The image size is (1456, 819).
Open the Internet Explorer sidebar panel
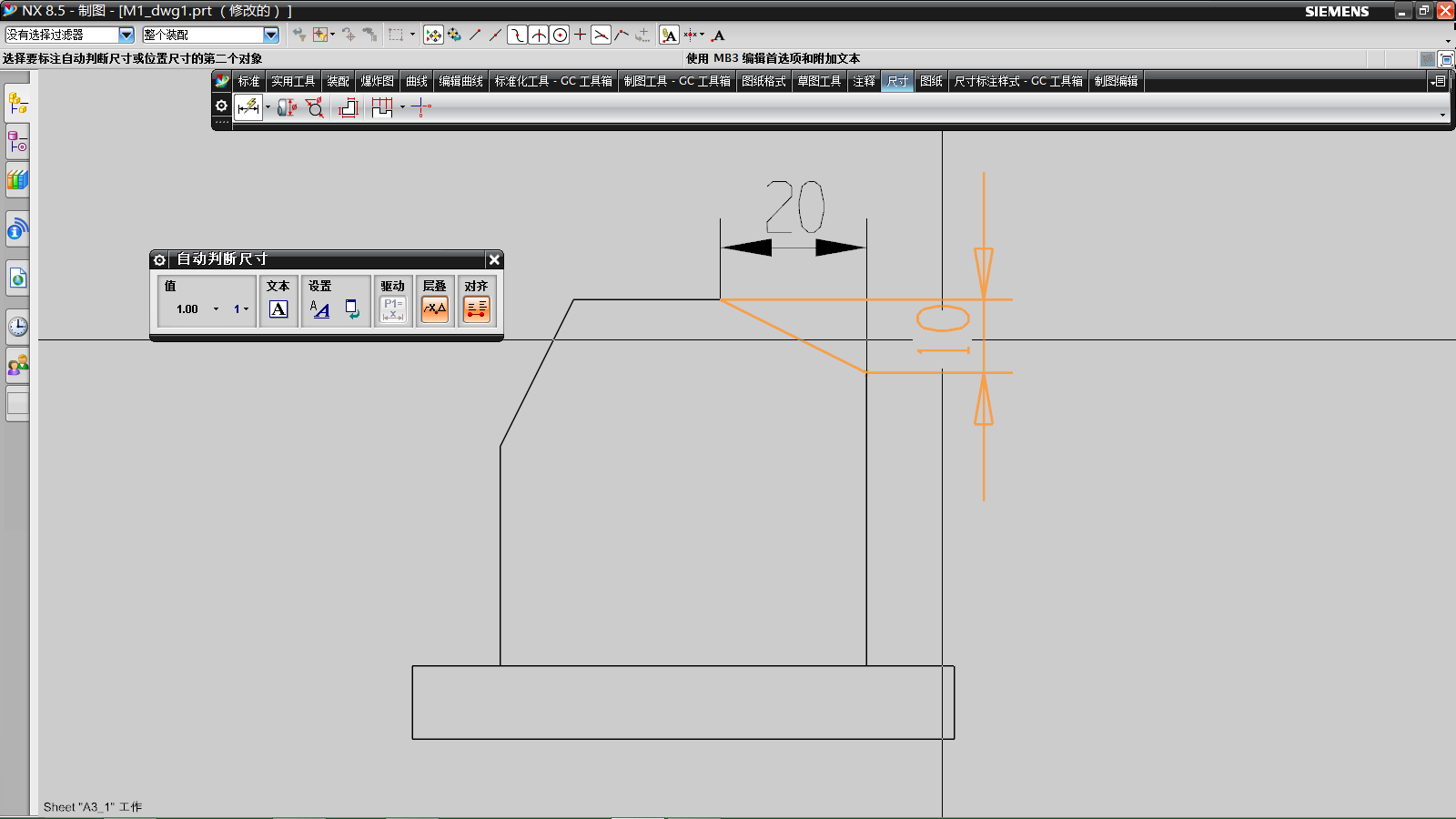pos(17,278)
